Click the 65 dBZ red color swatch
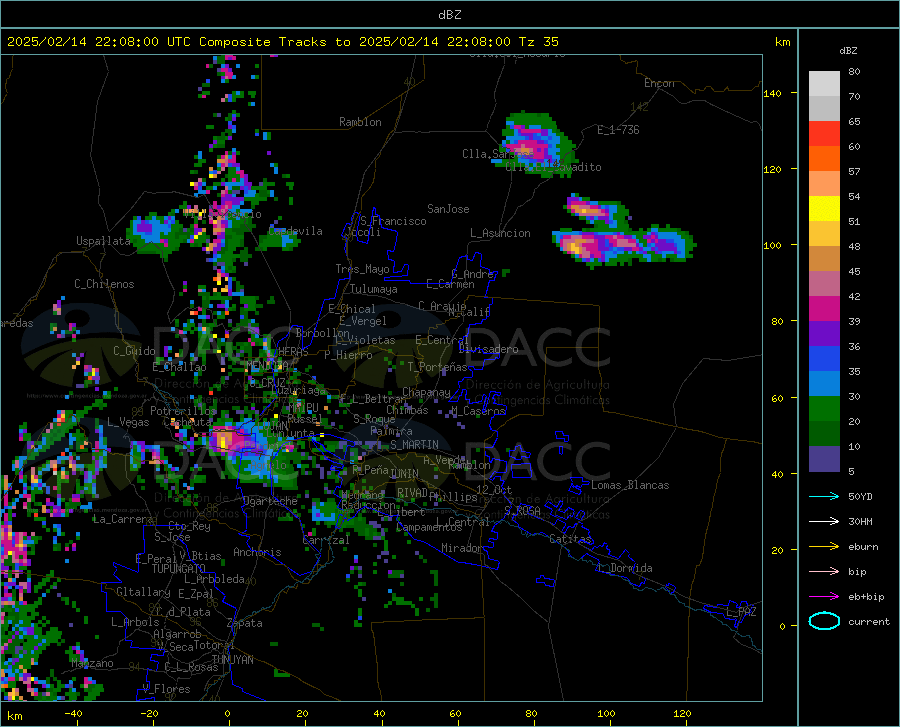 824,133
